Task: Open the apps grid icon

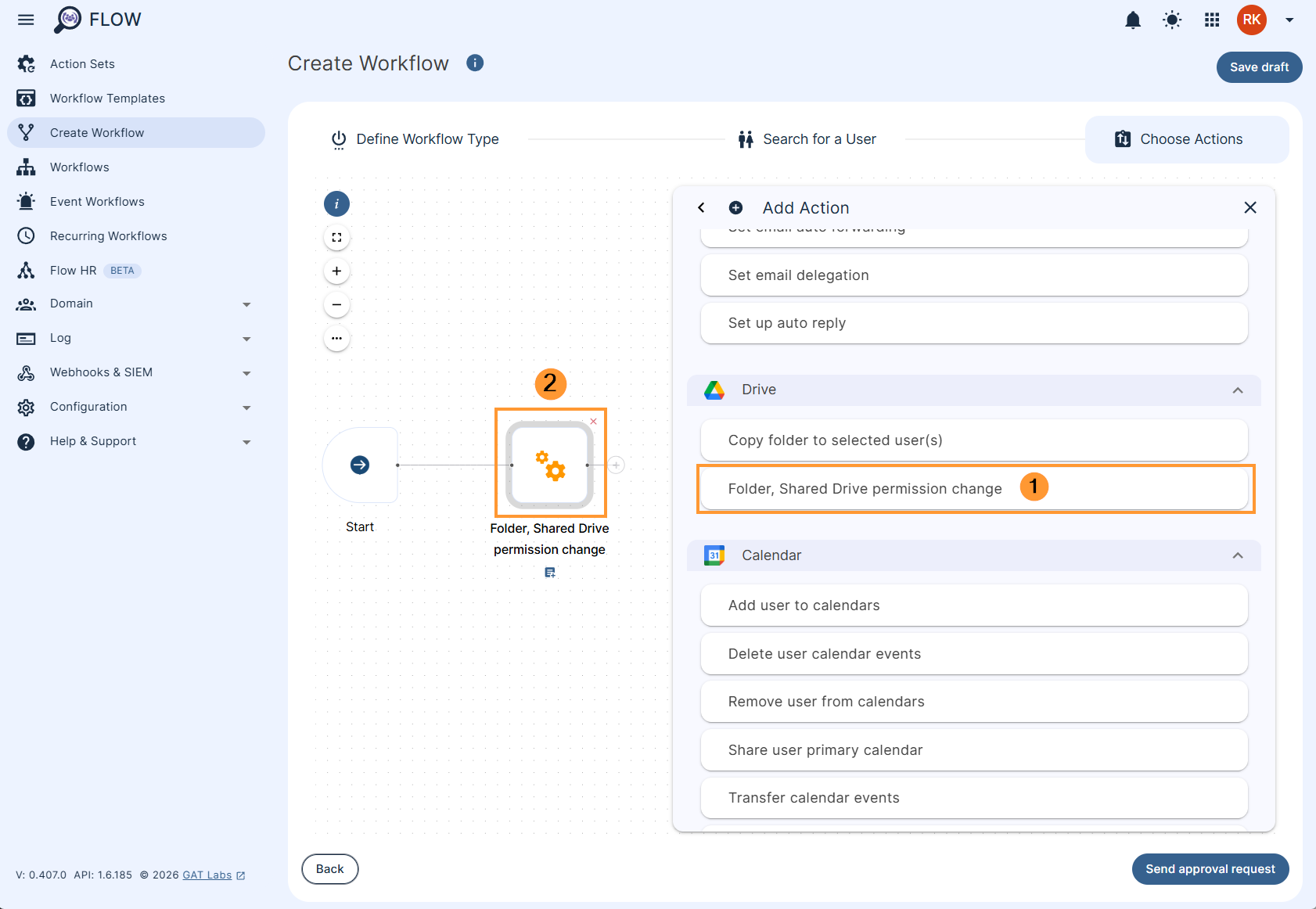Action: (1211, 20)
